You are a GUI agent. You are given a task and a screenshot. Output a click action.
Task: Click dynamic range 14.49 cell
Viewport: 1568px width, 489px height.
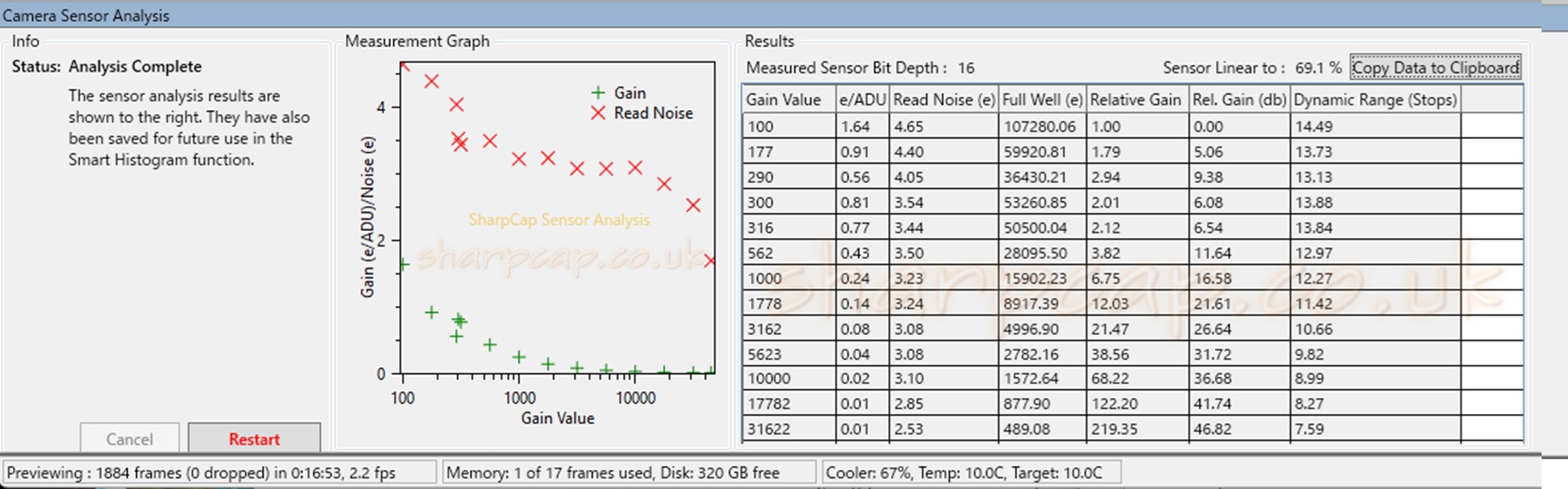(1375, 126)
